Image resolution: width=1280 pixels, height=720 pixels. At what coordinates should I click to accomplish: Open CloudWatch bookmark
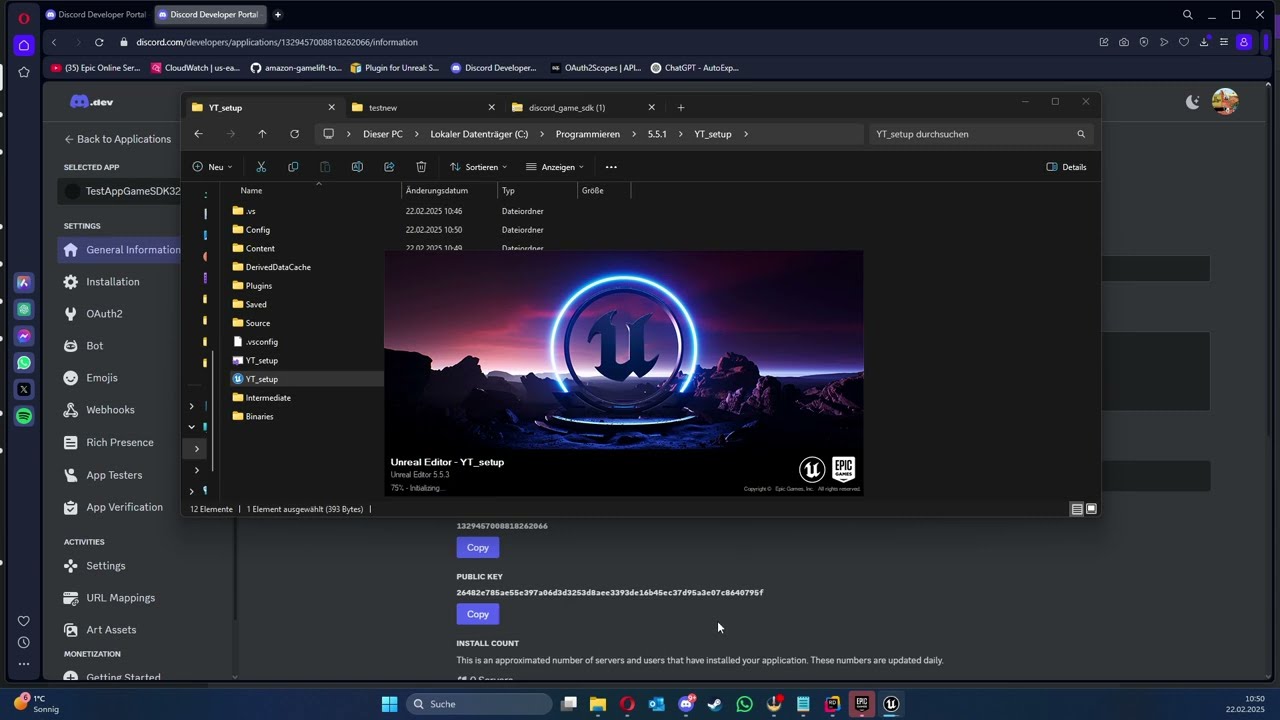pyautogui.click(x=195, y=68)
